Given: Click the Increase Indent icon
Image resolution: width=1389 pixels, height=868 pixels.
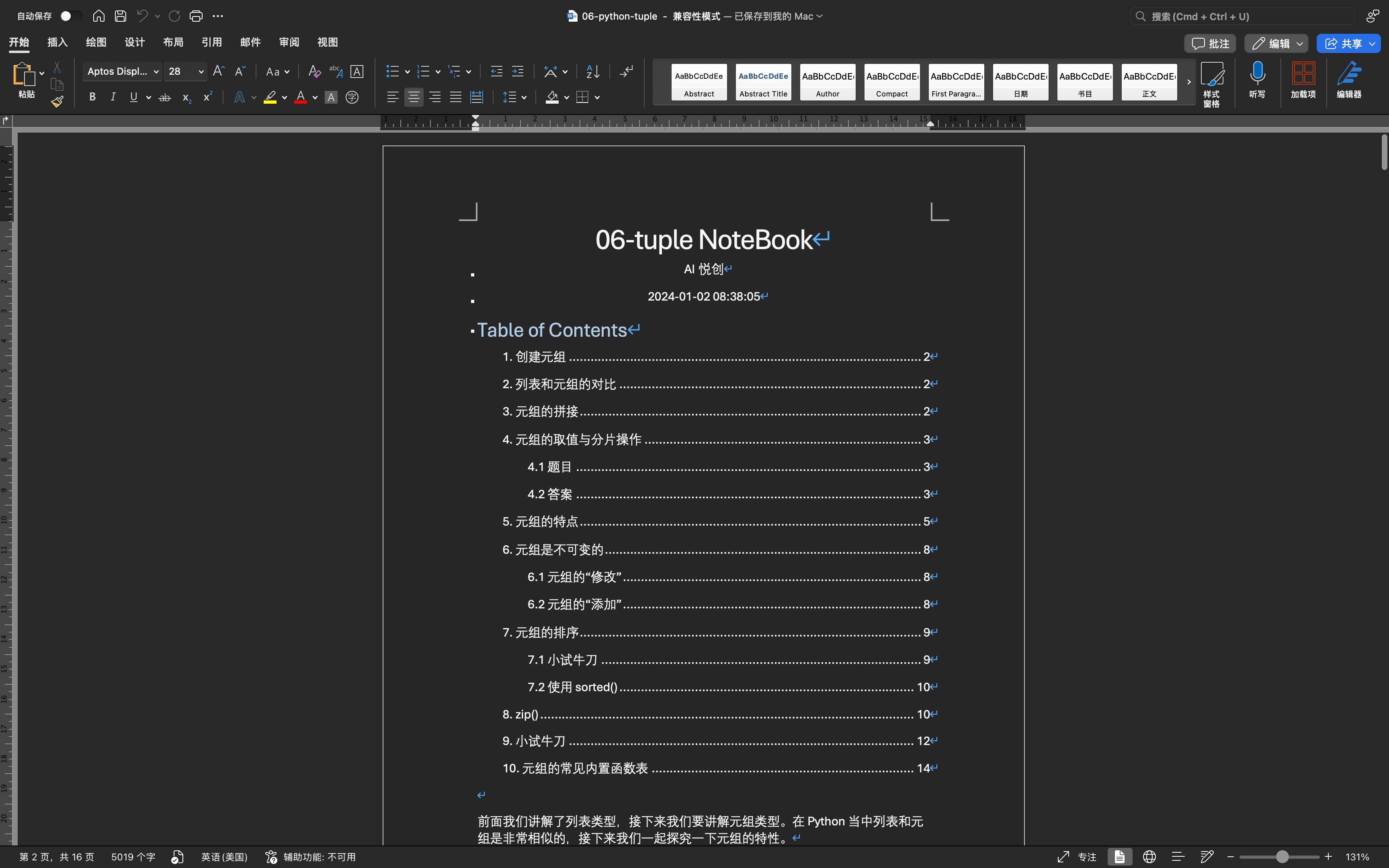Looking at the screenshot, I should pos(517,72).
